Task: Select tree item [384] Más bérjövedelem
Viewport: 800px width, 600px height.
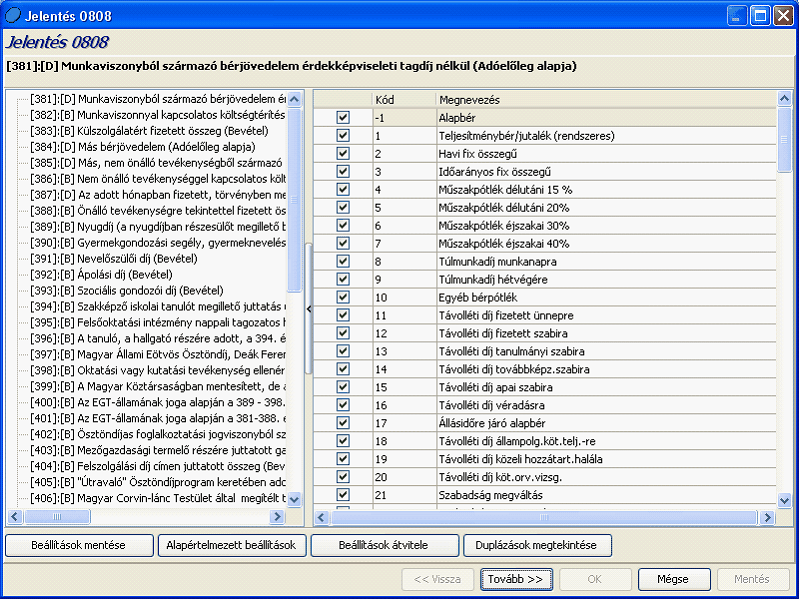Action: click(x=143, y=147)
